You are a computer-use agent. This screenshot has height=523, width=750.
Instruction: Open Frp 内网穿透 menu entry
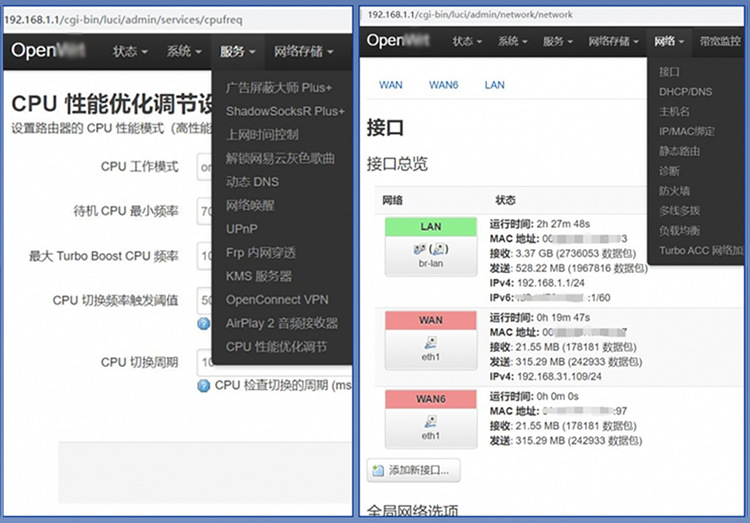pyautogui.click(x=261, y=253)
